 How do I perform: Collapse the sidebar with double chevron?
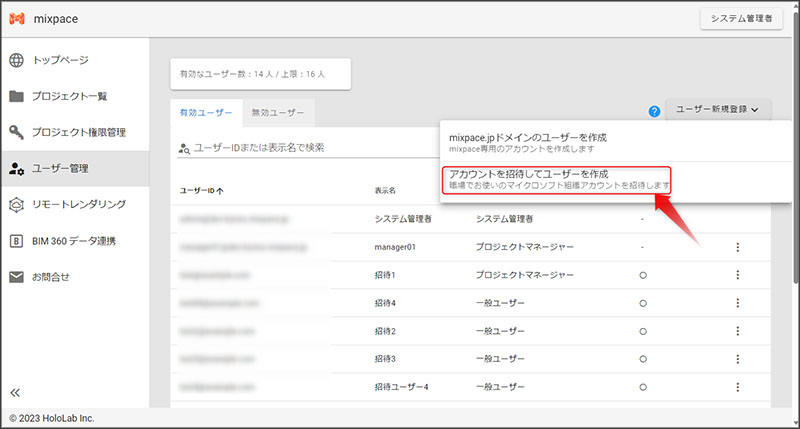coord(16,391)
